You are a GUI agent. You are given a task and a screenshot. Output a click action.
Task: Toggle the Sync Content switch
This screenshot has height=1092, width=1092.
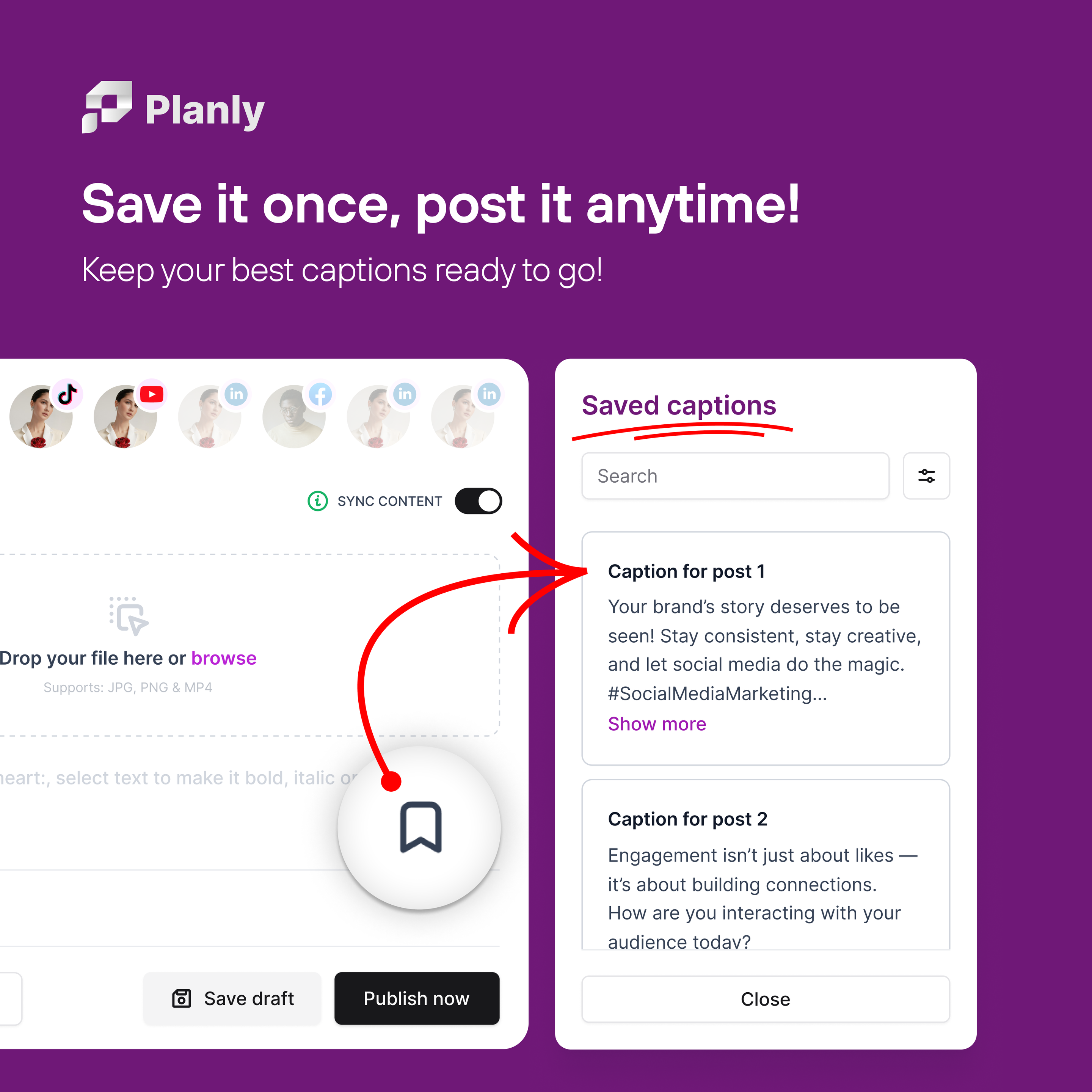coord(478,501)
